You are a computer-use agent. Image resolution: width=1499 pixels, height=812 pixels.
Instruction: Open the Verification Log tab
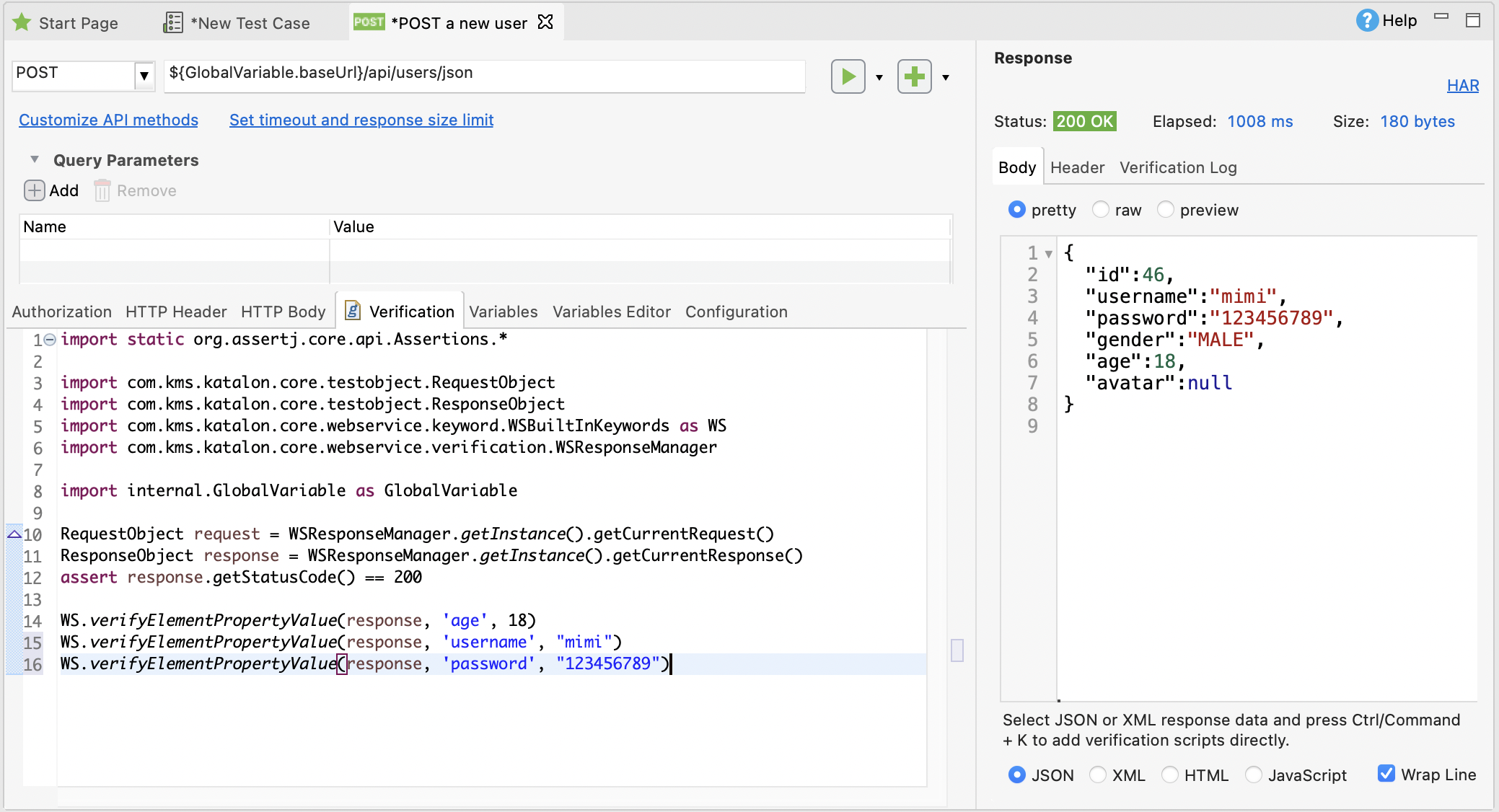pos(1178,167)
